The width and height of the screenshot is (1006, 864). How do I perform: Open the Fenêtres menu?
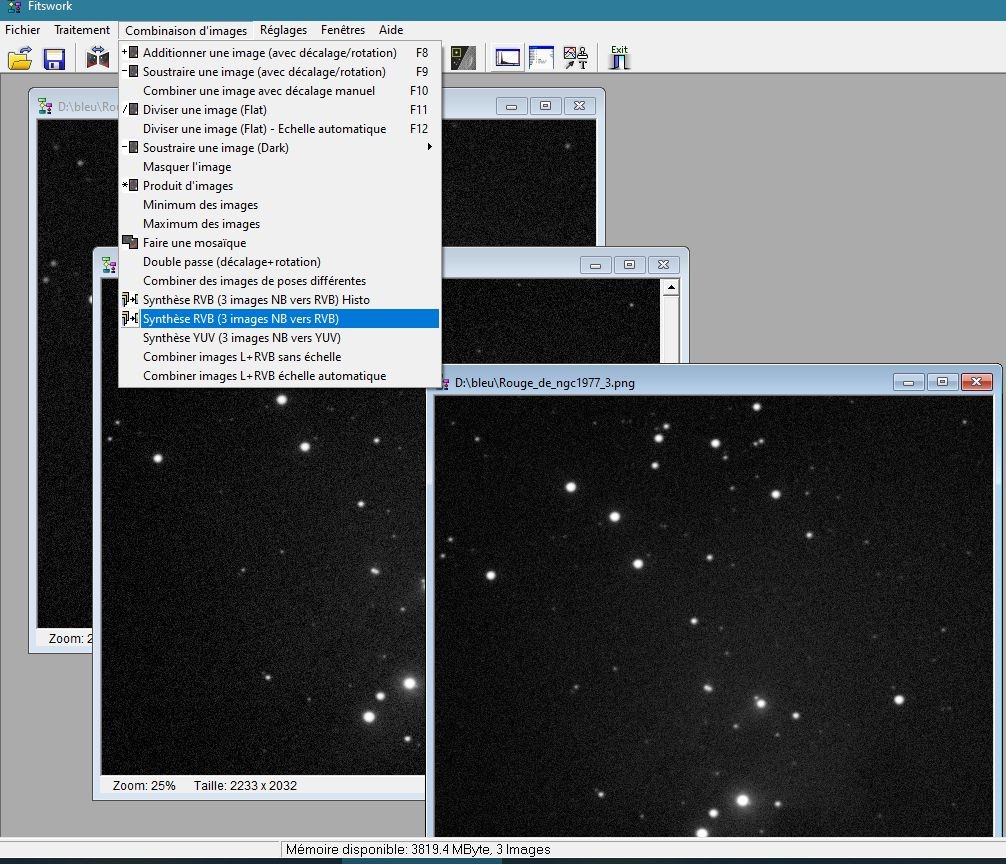tap(343, 30)
